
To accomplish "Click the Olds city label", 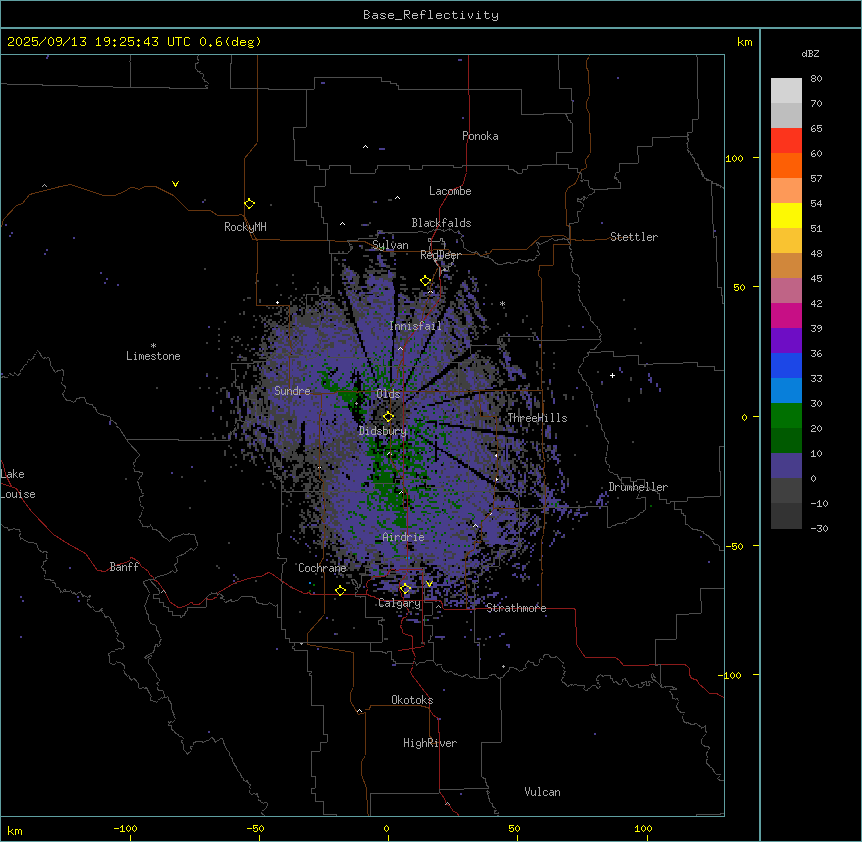I will coord(388,394).
